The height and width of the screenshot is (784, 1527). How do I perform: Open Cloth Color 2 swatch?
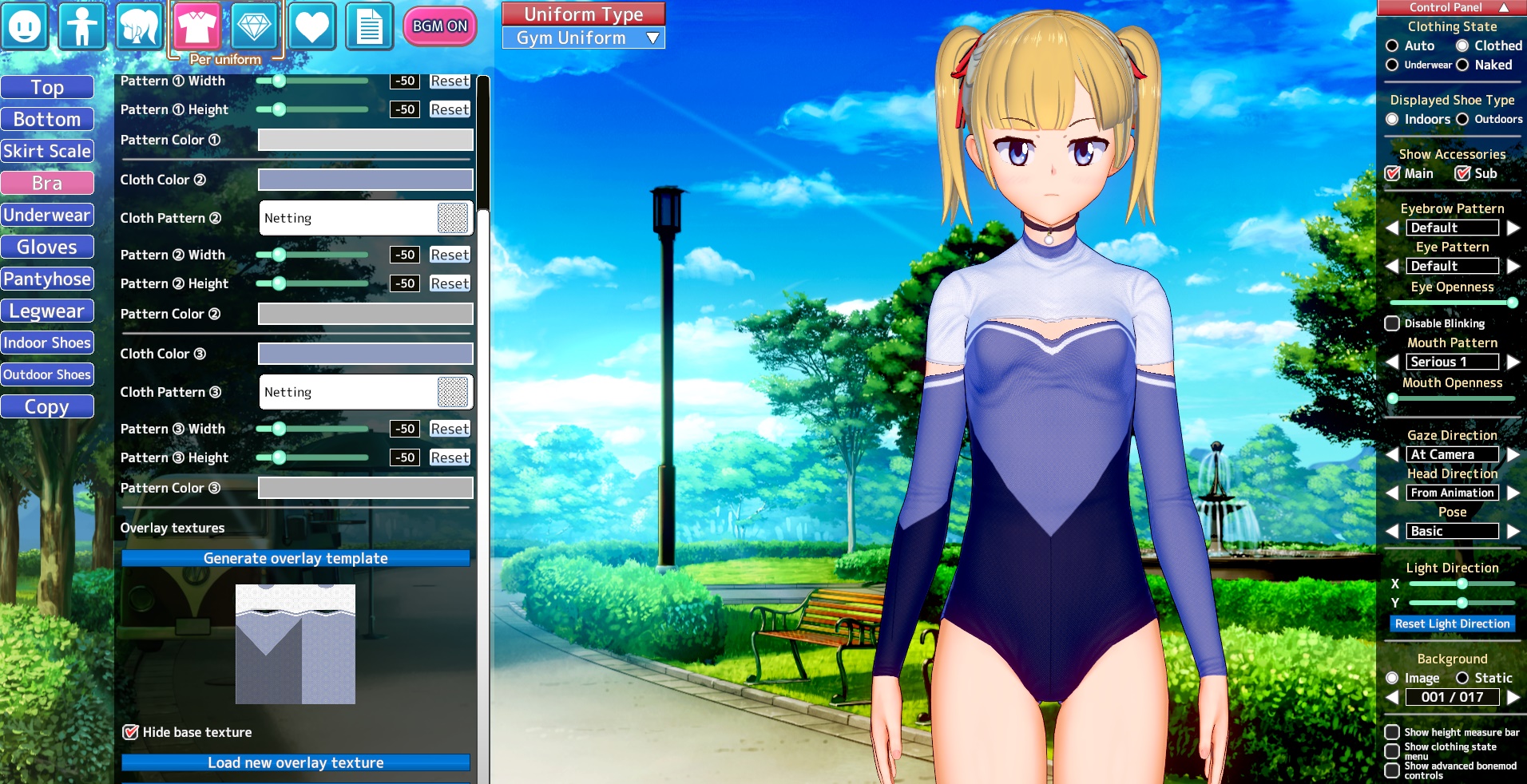click(x=366, y=180)
